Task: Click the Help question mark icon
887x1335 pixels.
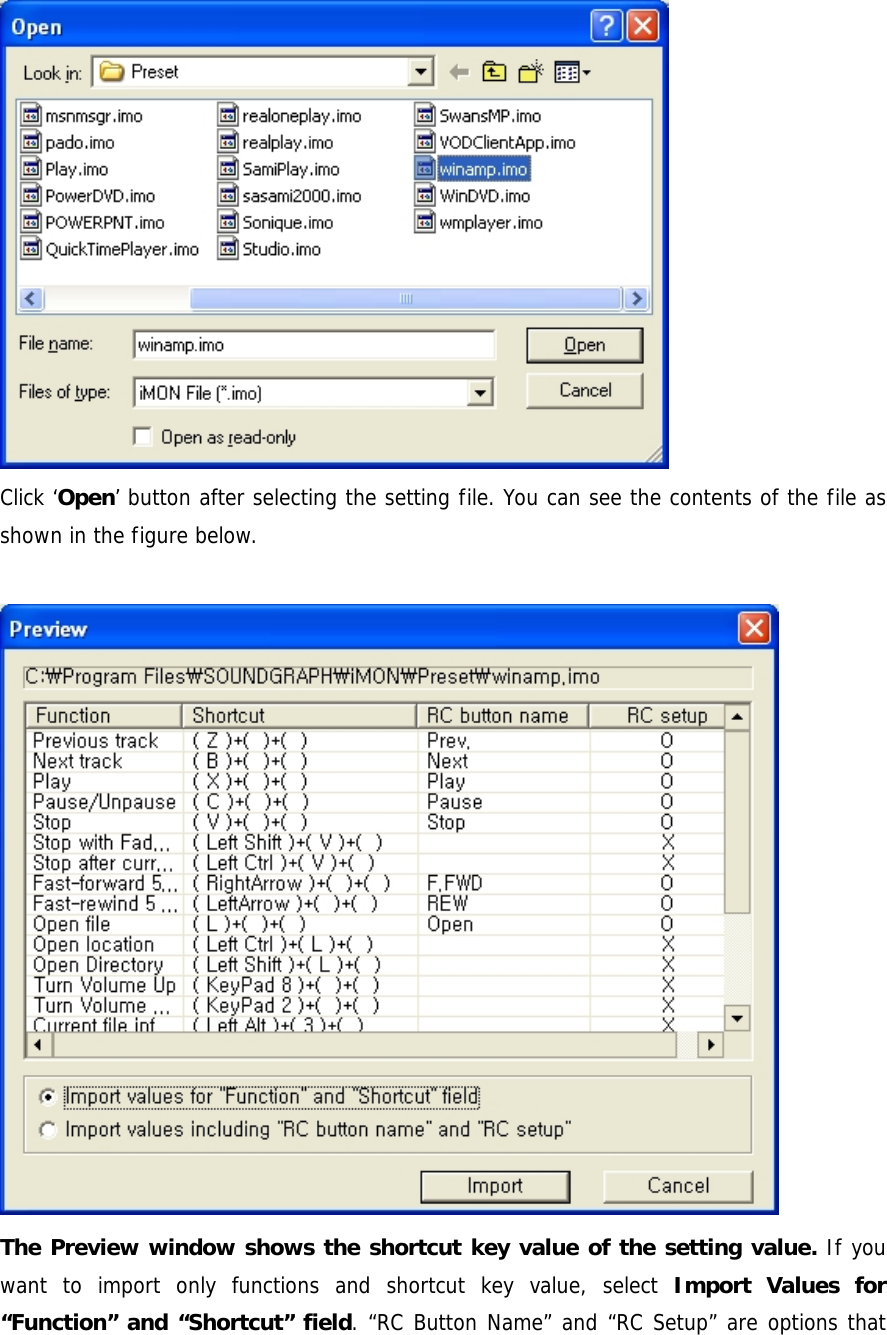Action: coord(607,26)
